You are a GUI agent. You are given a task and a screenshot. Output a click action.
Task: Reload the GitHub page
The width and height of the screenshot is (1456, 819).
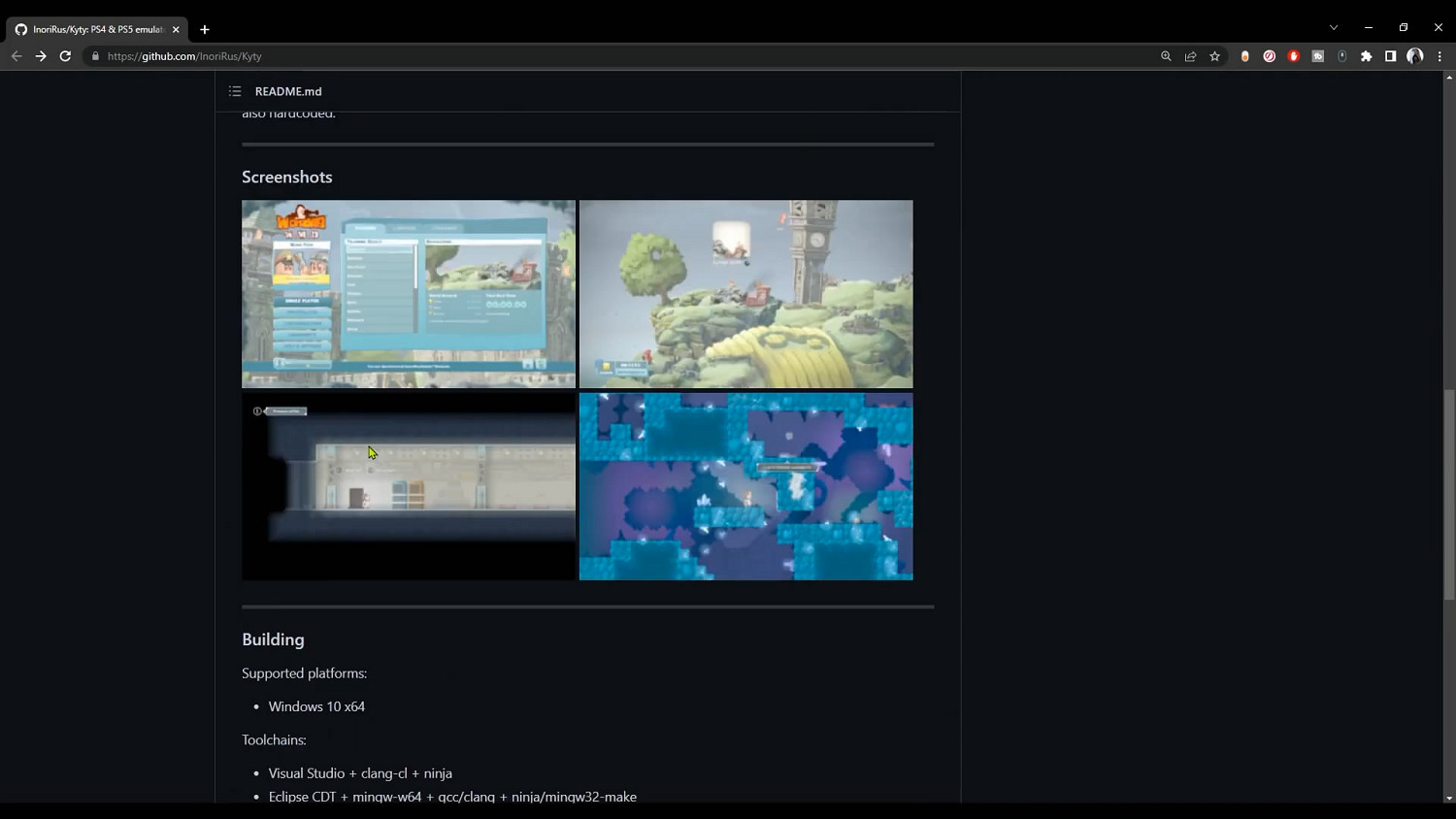65,56
